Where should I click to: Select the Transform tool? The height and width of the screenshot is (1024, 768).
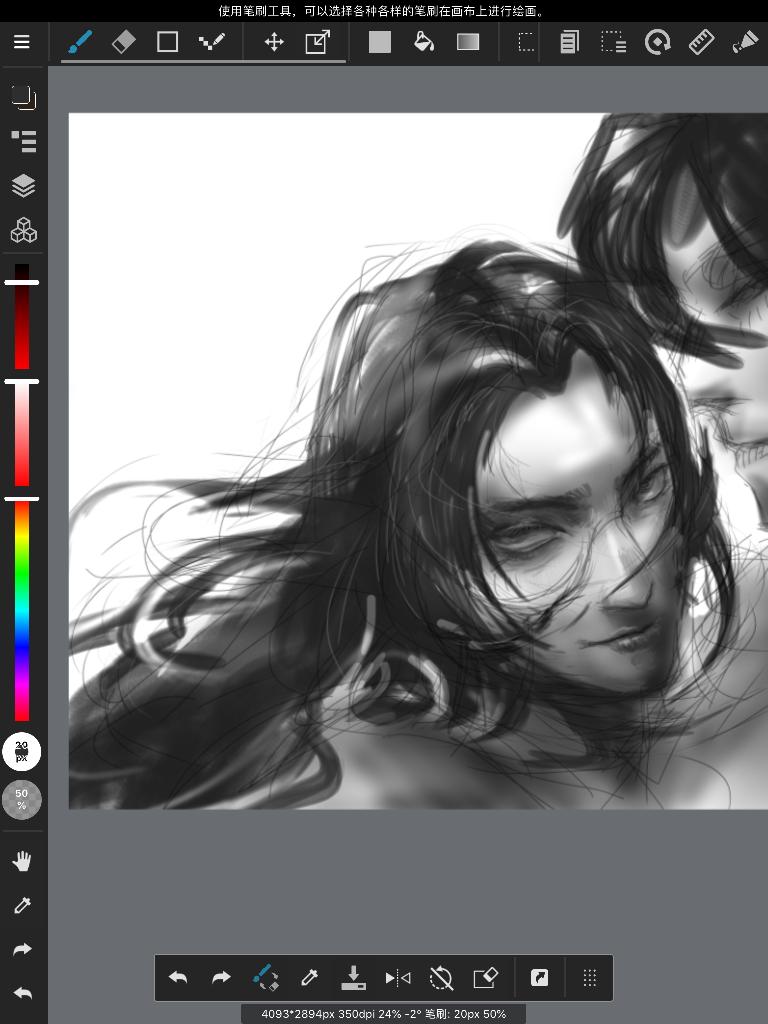click(x=317, y=42)
